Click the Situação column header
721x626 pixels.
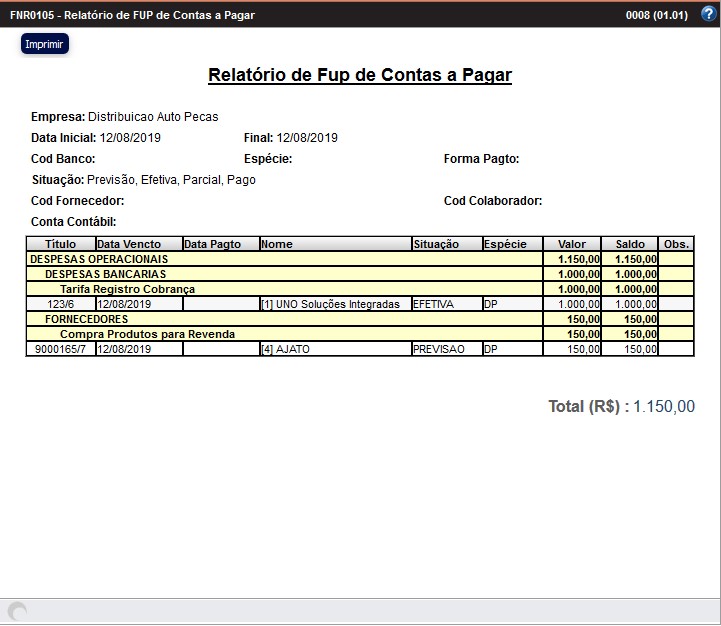445,244
